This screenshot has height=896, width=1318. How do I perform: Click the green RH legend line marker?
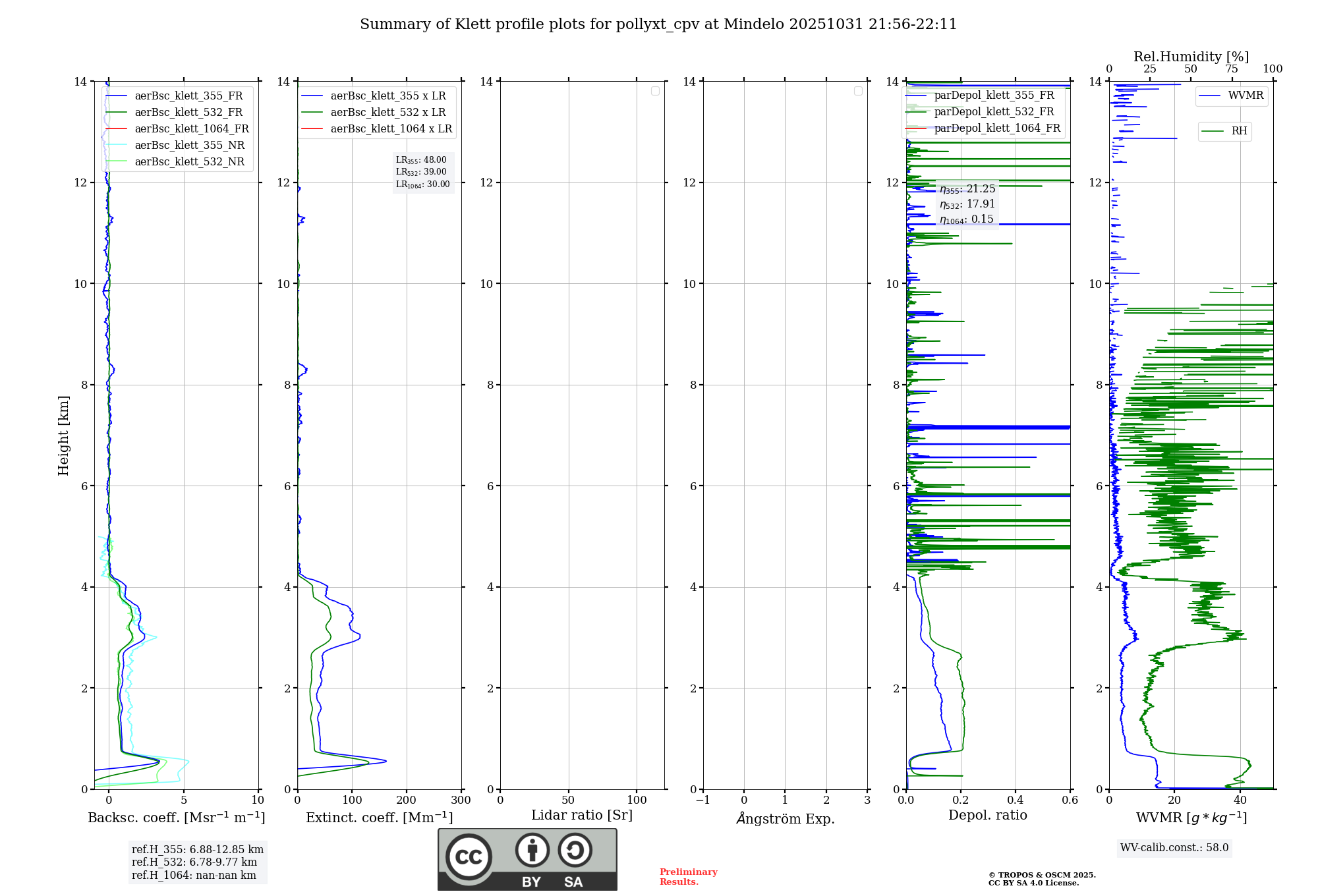[1212, 131]
